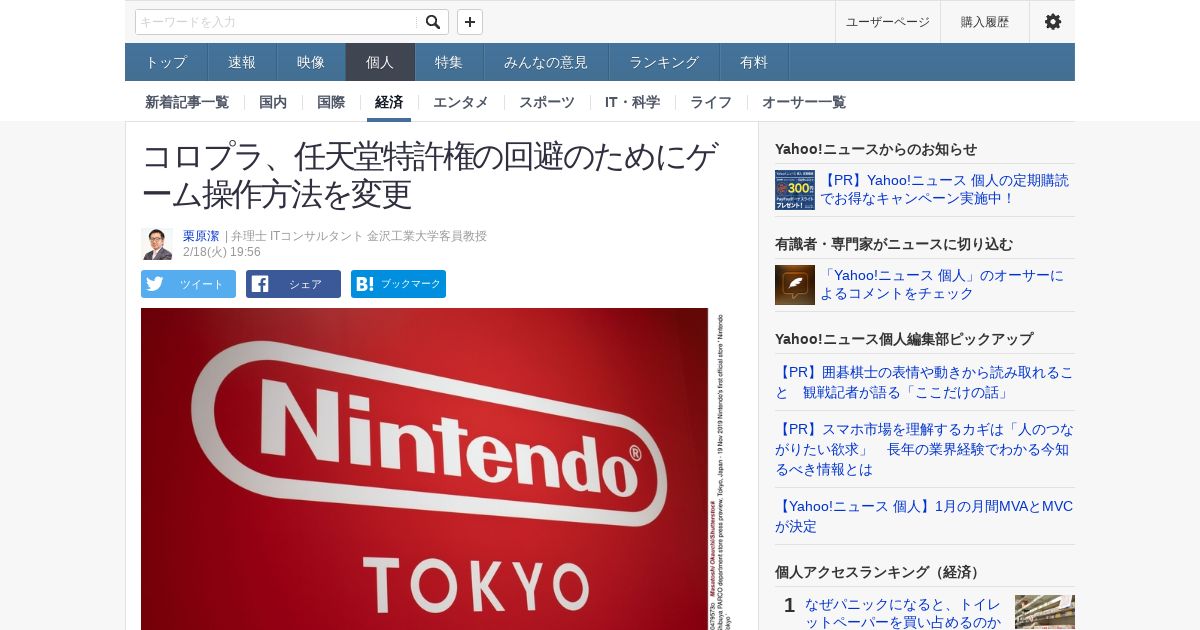Select the 個人 tab

(380, 62)
